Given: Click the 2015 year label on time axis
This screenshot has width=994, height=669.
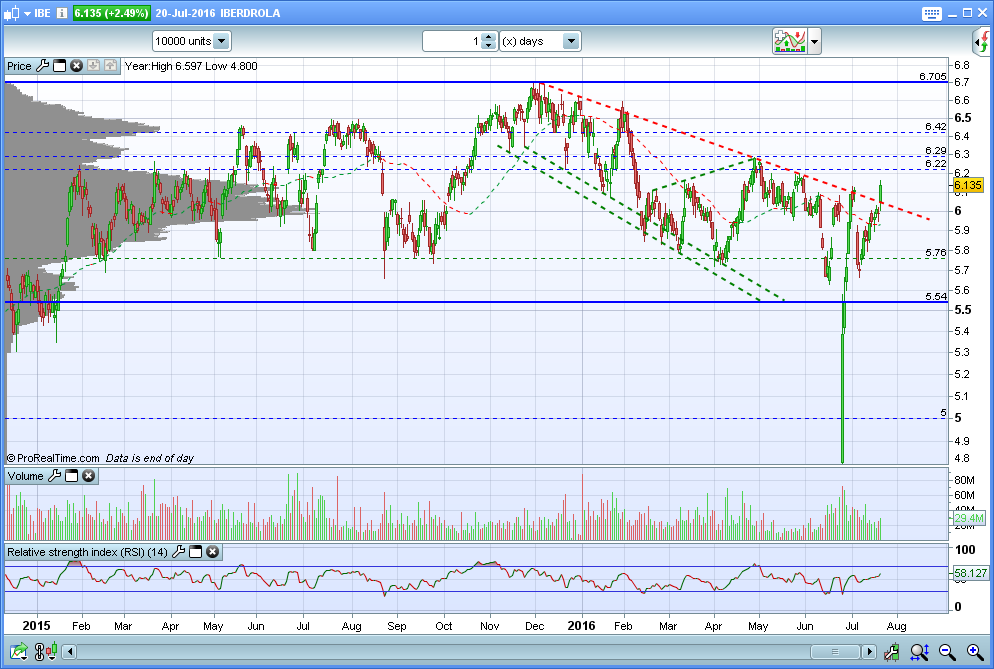Looking at the screenshot, I should click(x=36, y=625).
